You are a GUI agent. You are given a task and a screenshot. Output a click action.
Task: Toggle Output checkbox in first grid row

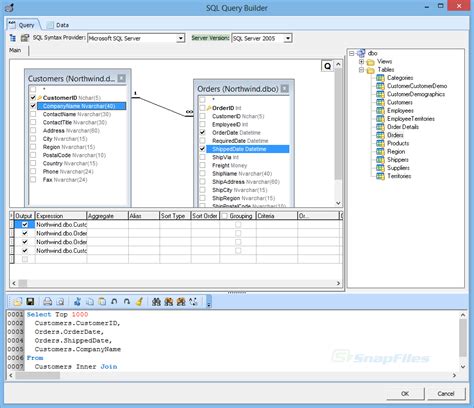point(25,224)
